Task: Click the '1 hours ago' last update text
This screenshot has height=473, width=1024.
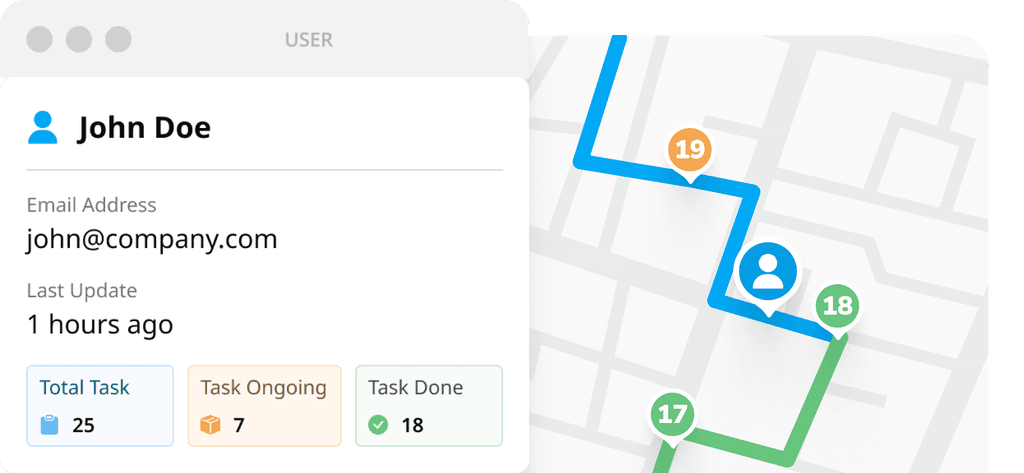Action: 100,324
